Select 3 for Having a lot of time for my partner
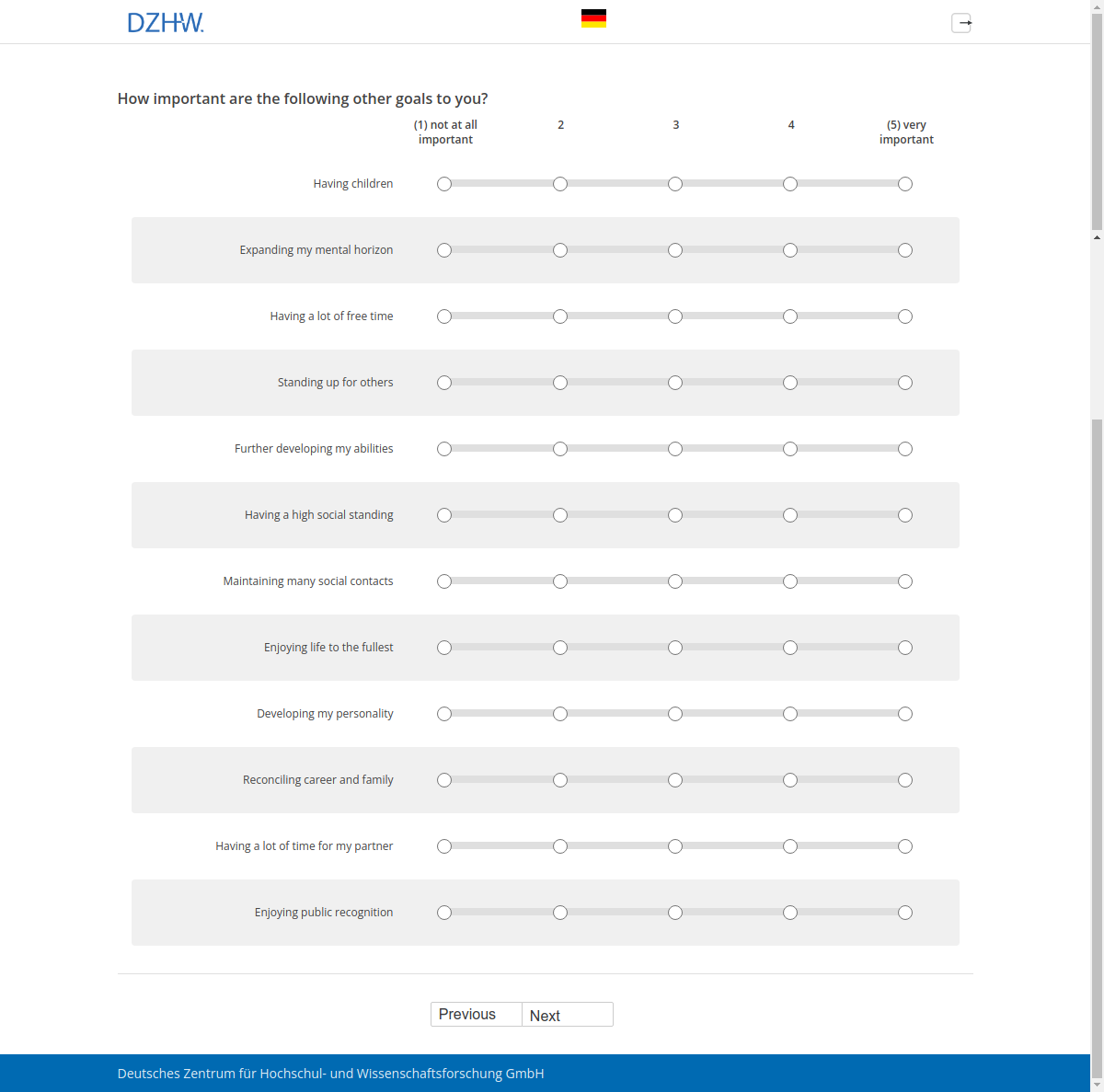 tap(675, 846)
